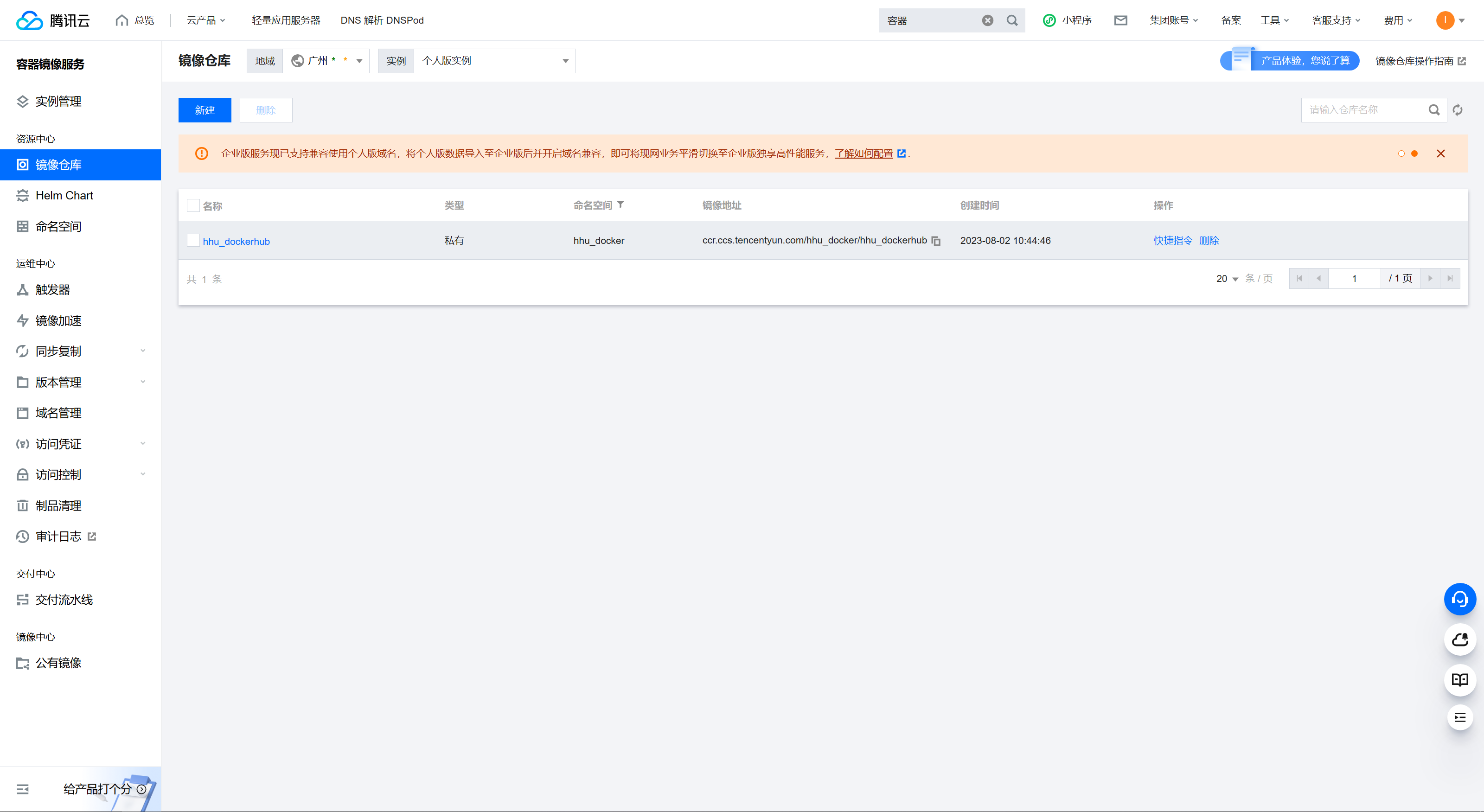Screen dimensions: 1484x812
Task: Click 产品体验，您说了算 banner button
Action: tap(1290, 60)
